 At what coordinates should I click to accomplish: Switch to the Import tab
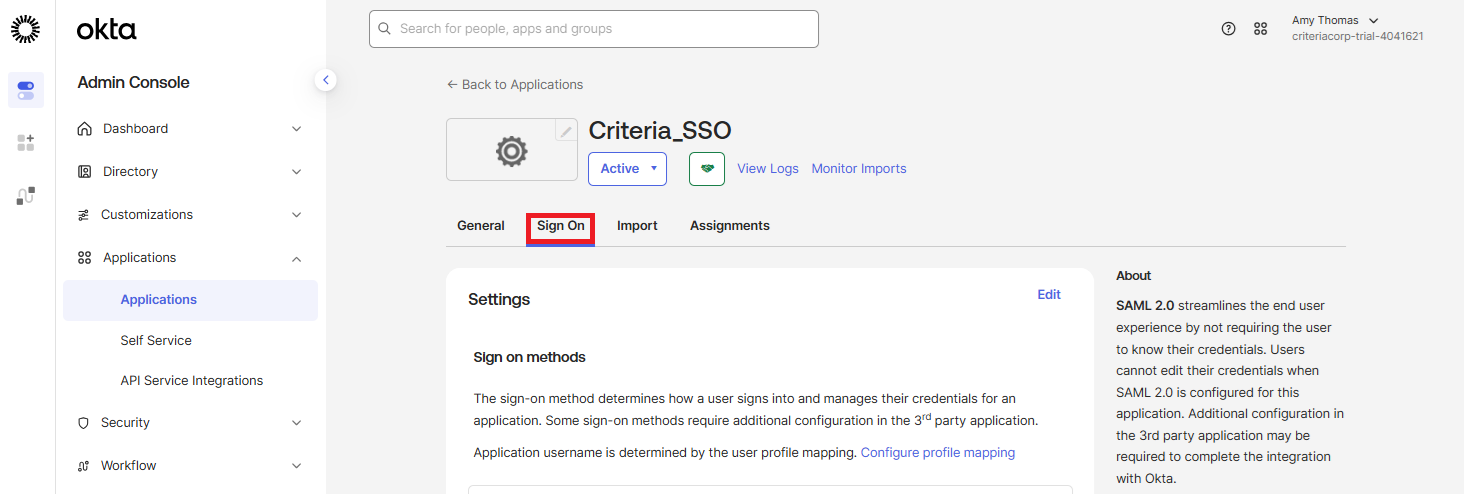(x=637, y=226)
